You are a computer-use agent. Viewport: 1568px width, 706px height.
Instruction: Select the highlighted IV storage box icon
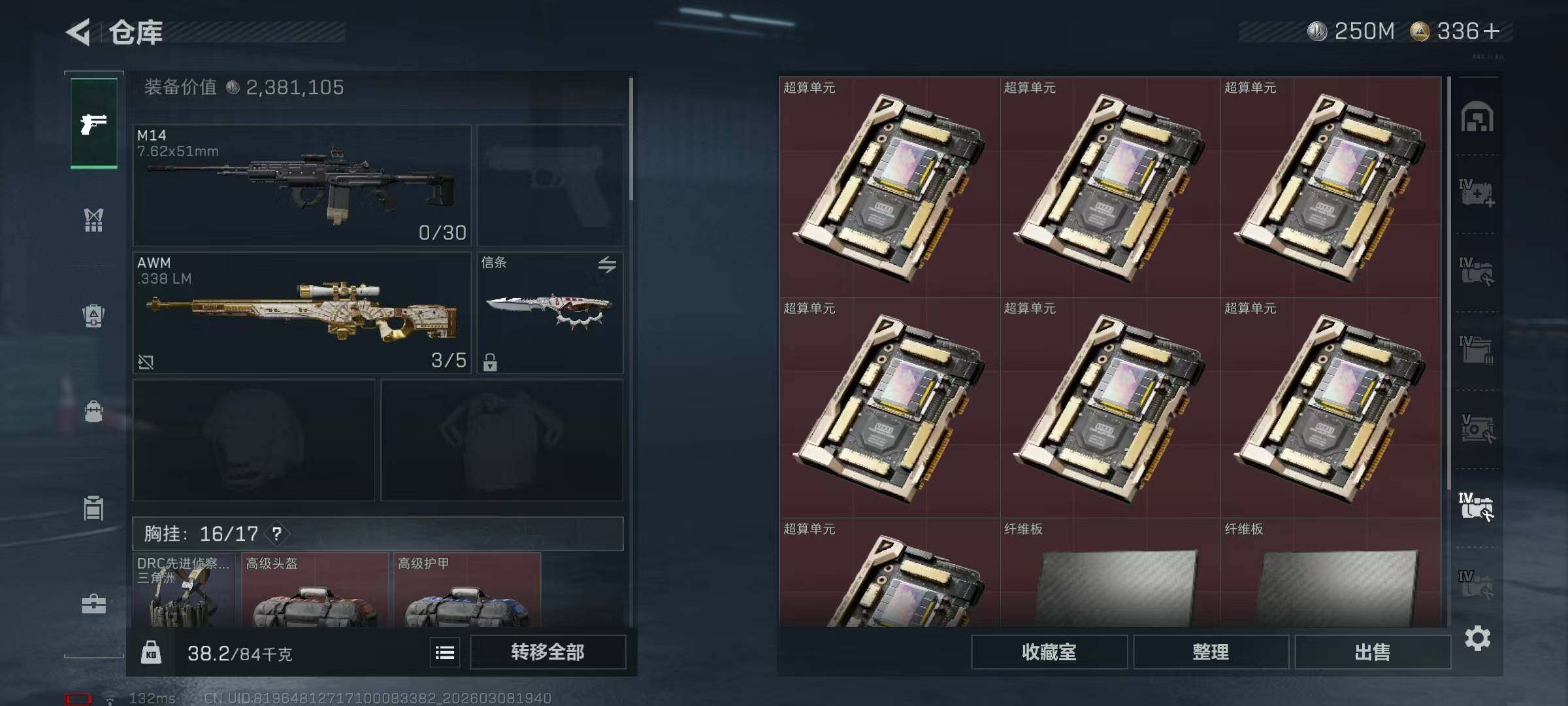1477,507
